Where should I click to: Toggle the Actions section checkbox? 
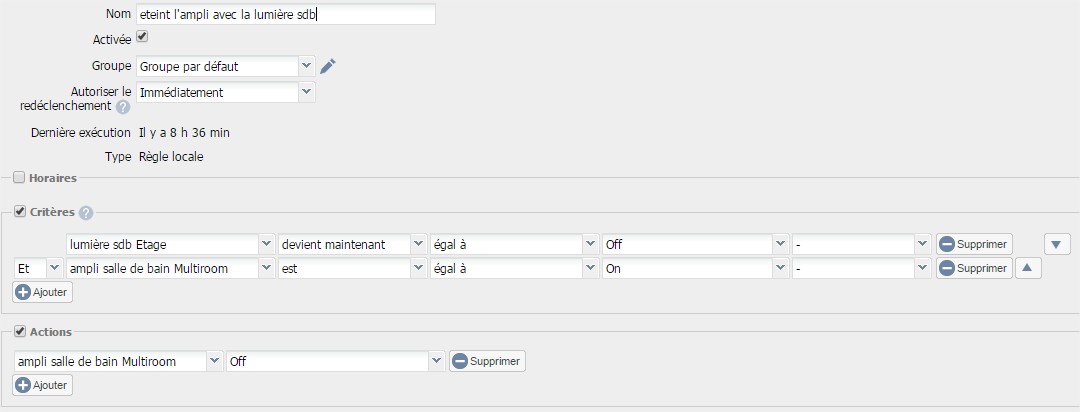[19, 331]
